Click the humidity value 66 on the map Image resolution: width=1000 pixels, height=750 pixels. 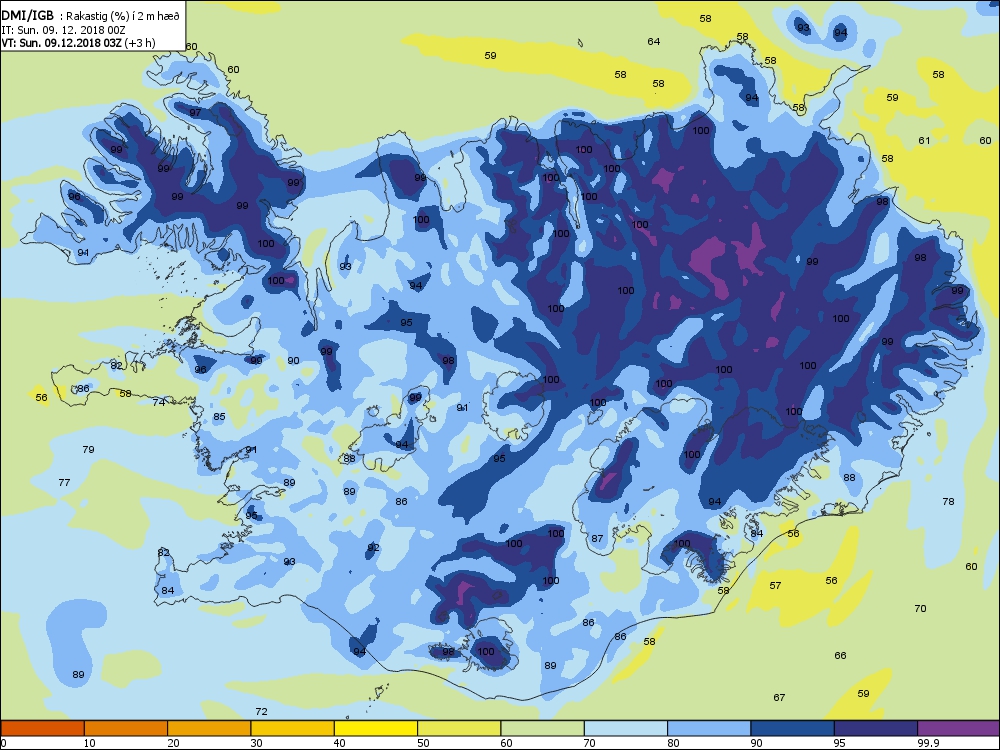click(x=841, y=655)
